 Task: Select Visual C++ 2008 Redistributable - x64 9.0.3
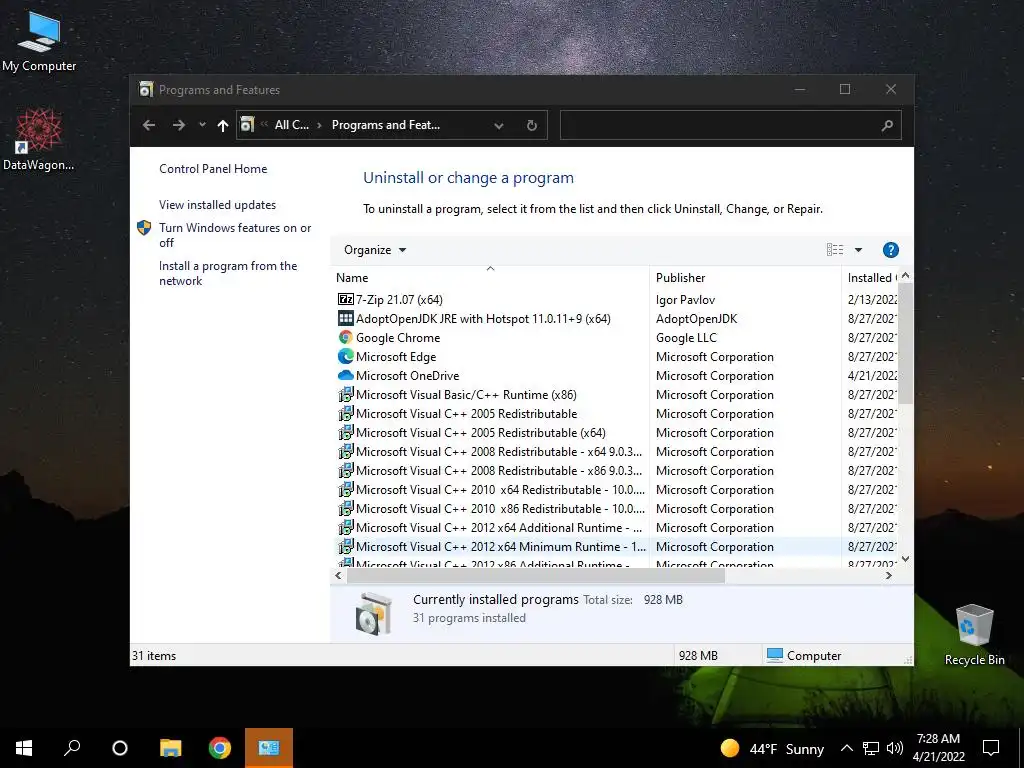tap(498, 451)
